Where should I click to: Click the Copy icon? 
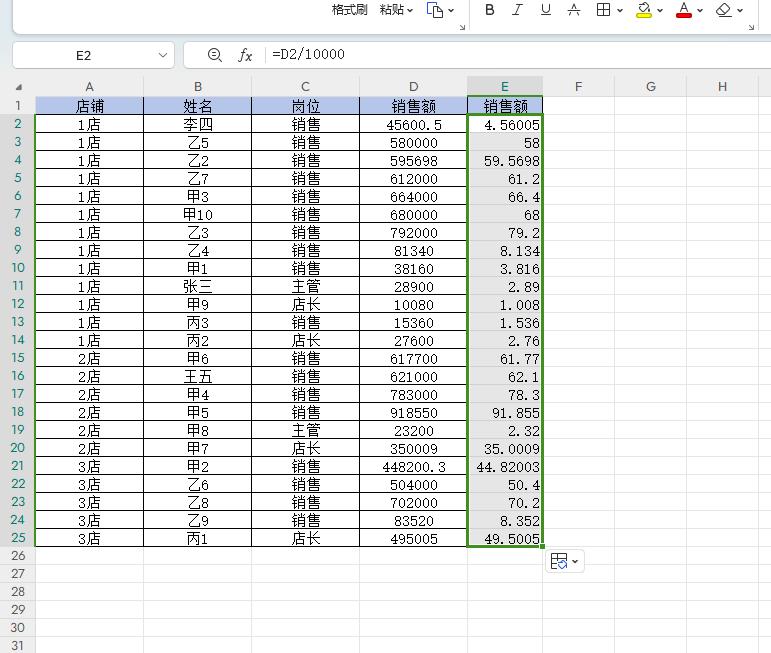coord(435,10)
